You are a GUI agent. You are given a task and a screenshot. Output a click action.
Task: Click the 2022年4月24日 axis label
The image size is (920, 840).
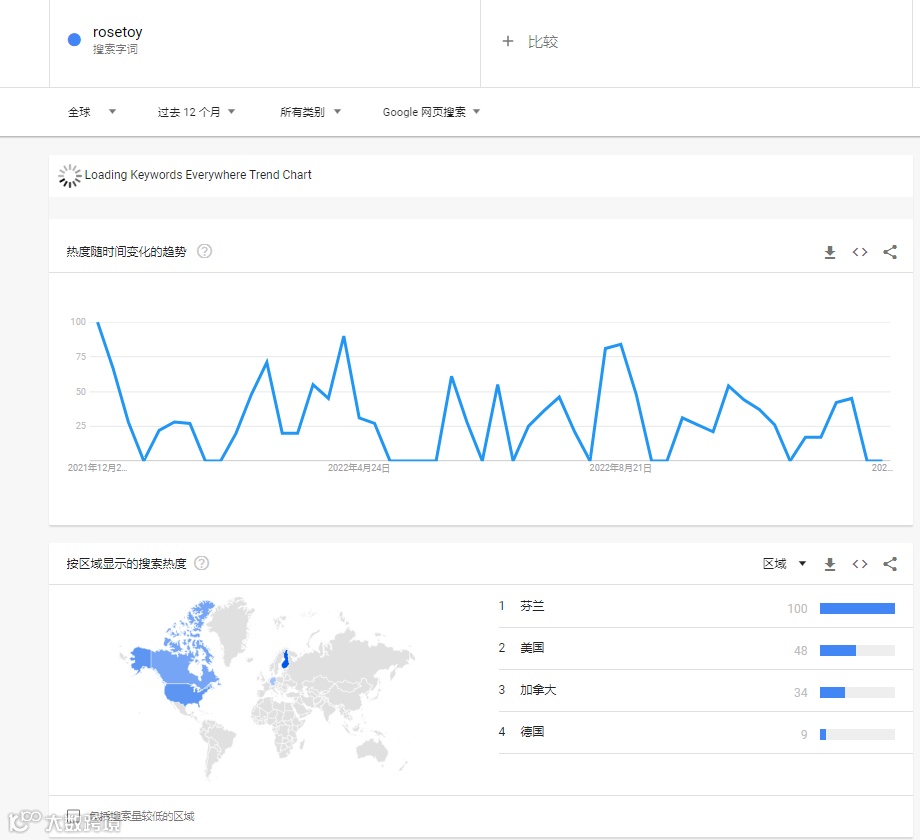coord(358,468)
